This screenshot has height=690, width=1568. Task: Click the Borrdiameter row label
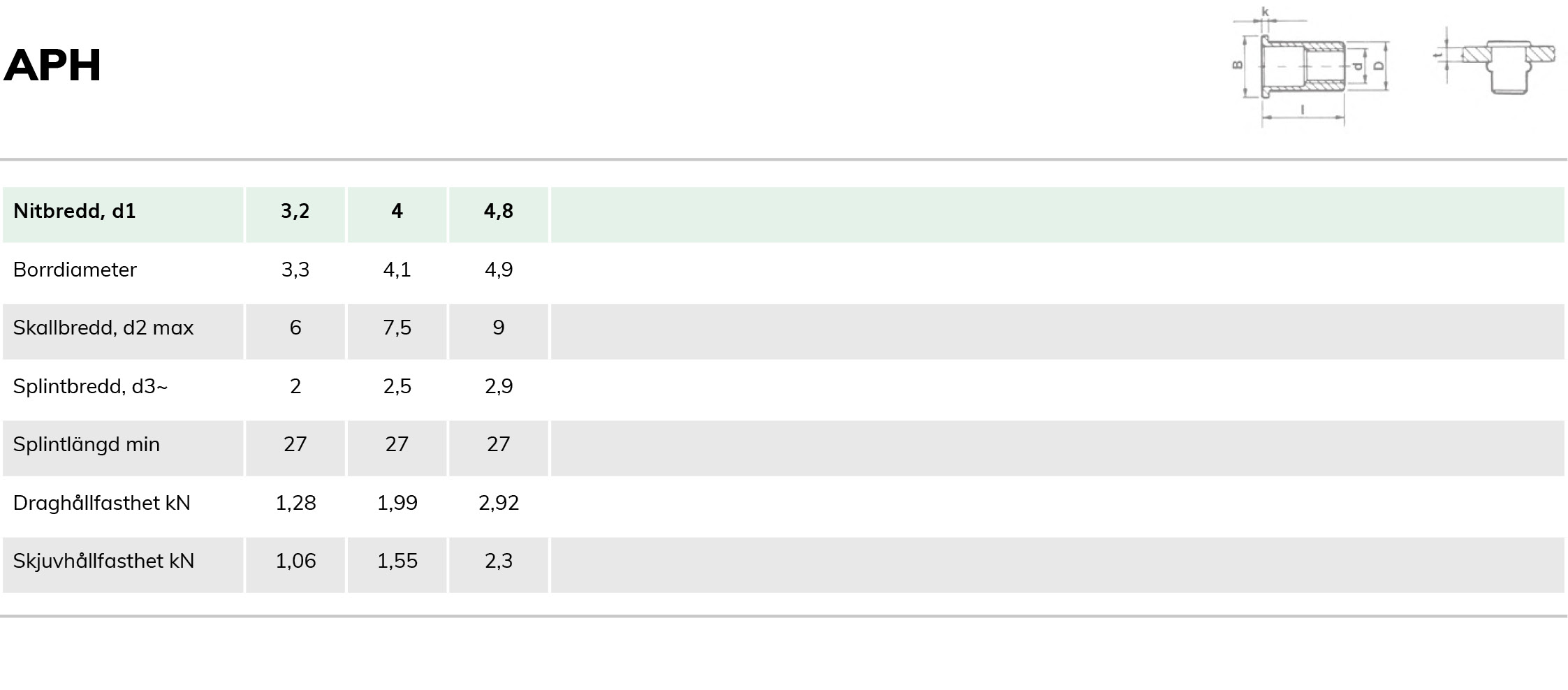[75, 270]
